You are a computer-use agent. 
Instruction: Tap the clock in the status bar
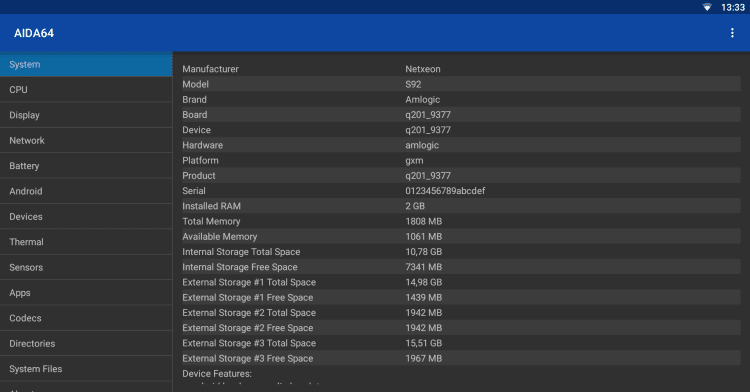click(x=733, y=7)
